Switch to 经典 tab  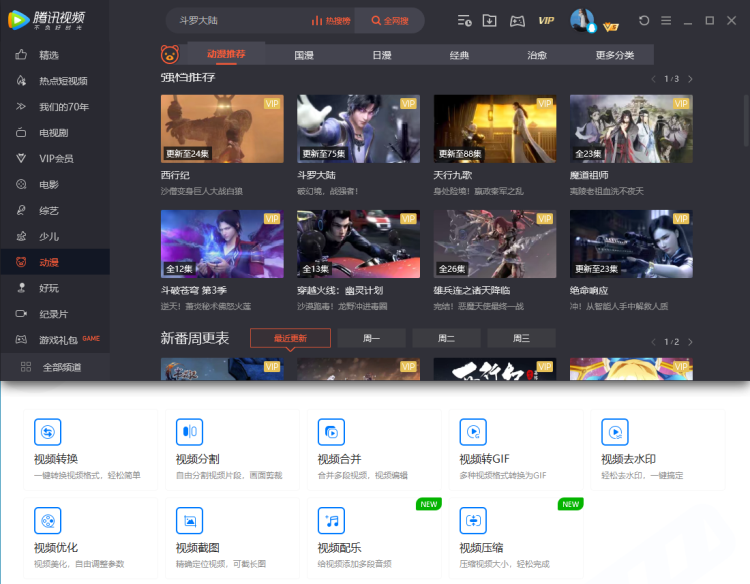coord(459,55)
